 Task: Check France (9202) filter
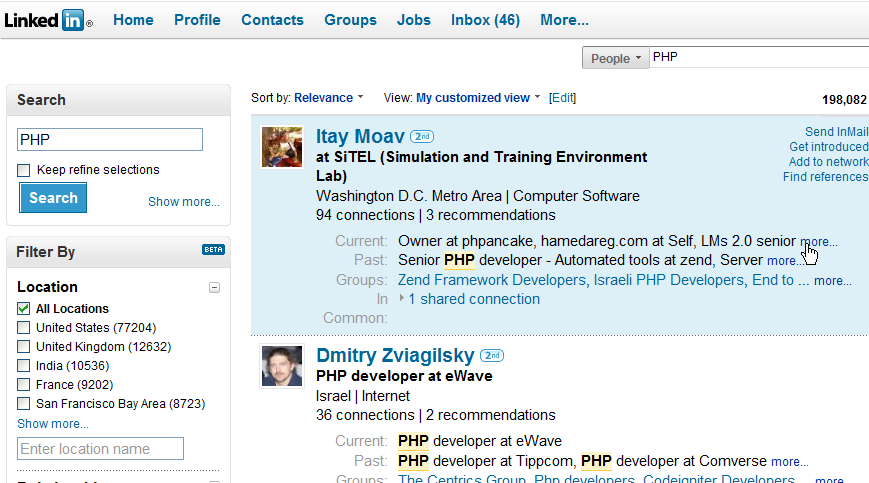(x=23, y=384)
